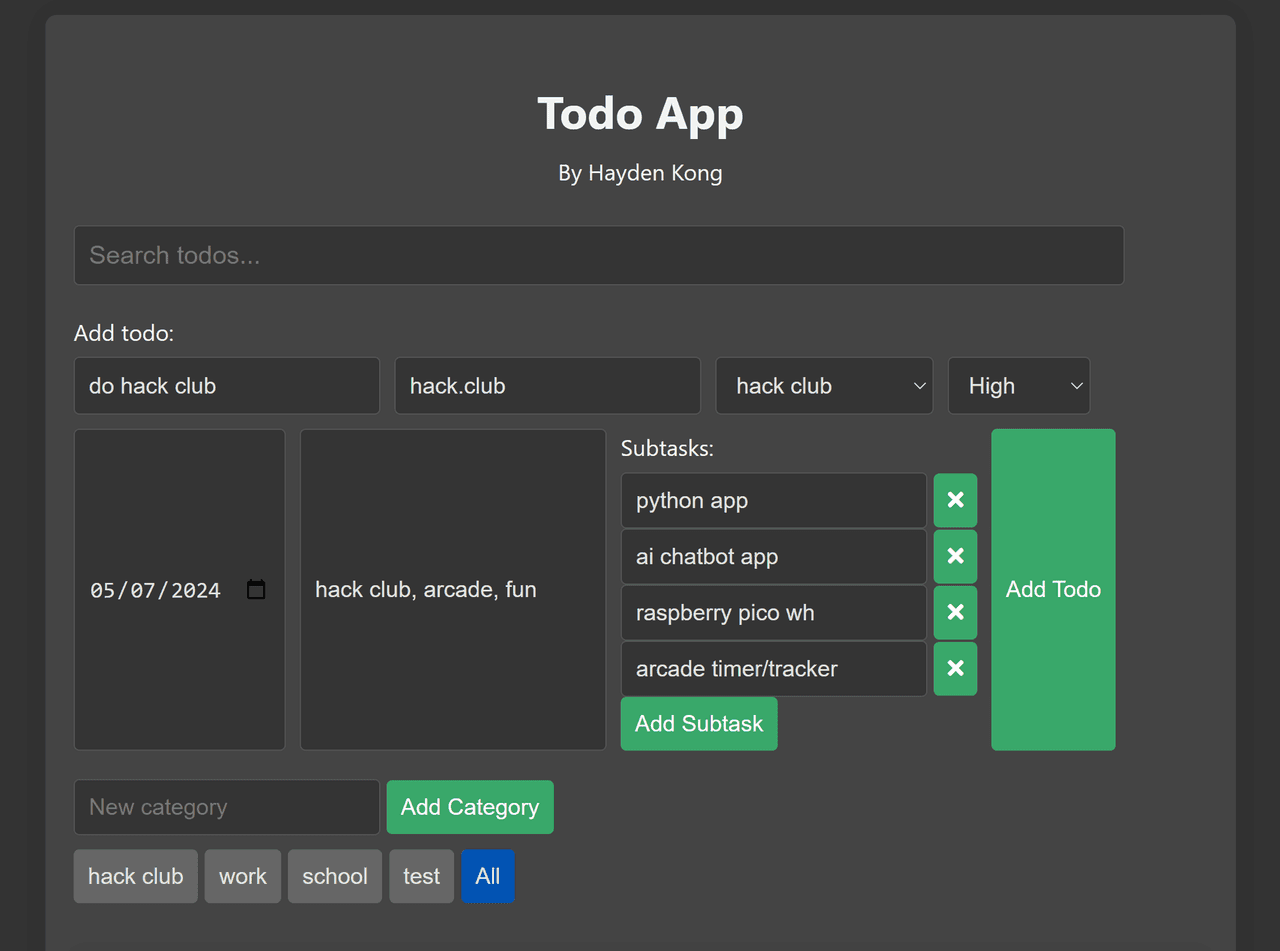Edit the tags field 'hack club, arcade, fun'
Viewport: 1280px width, 951px height.
point(452,589)
